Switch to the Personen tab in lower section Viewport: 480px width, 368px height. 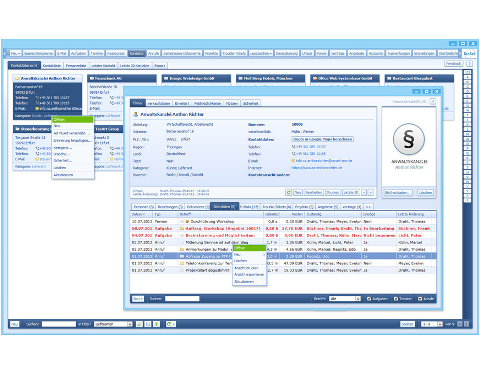click(143, 207)
